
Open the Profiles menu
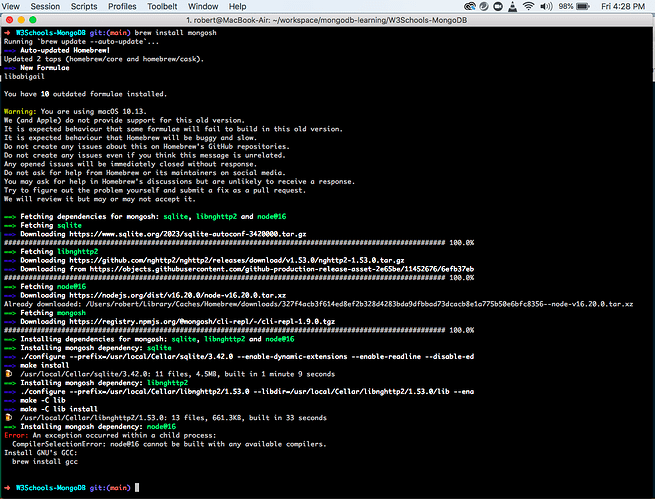[122, 6]
